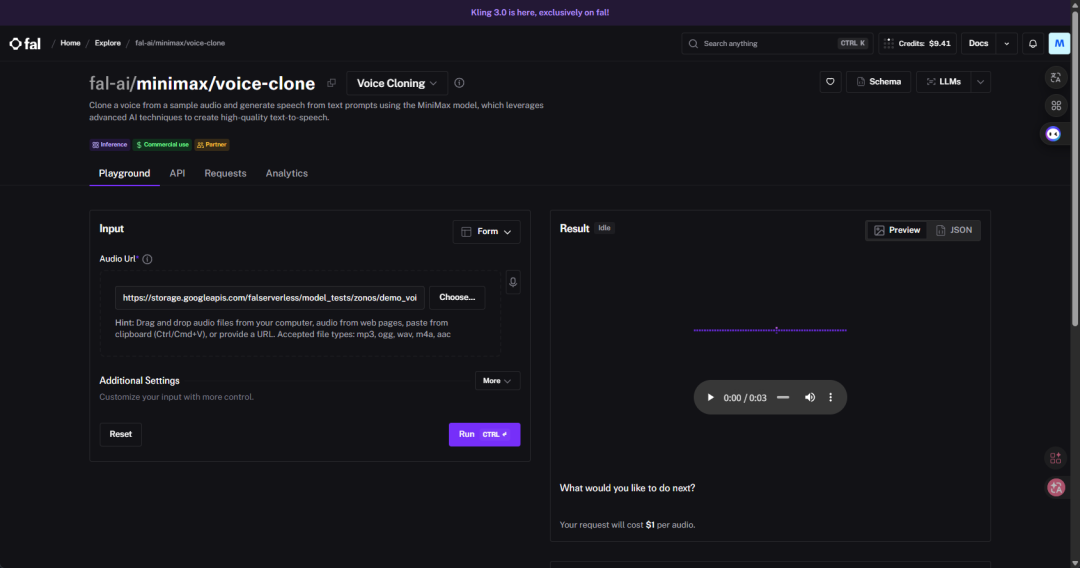
Task: Expand More additional settings
Action: [x=497, y=381]
